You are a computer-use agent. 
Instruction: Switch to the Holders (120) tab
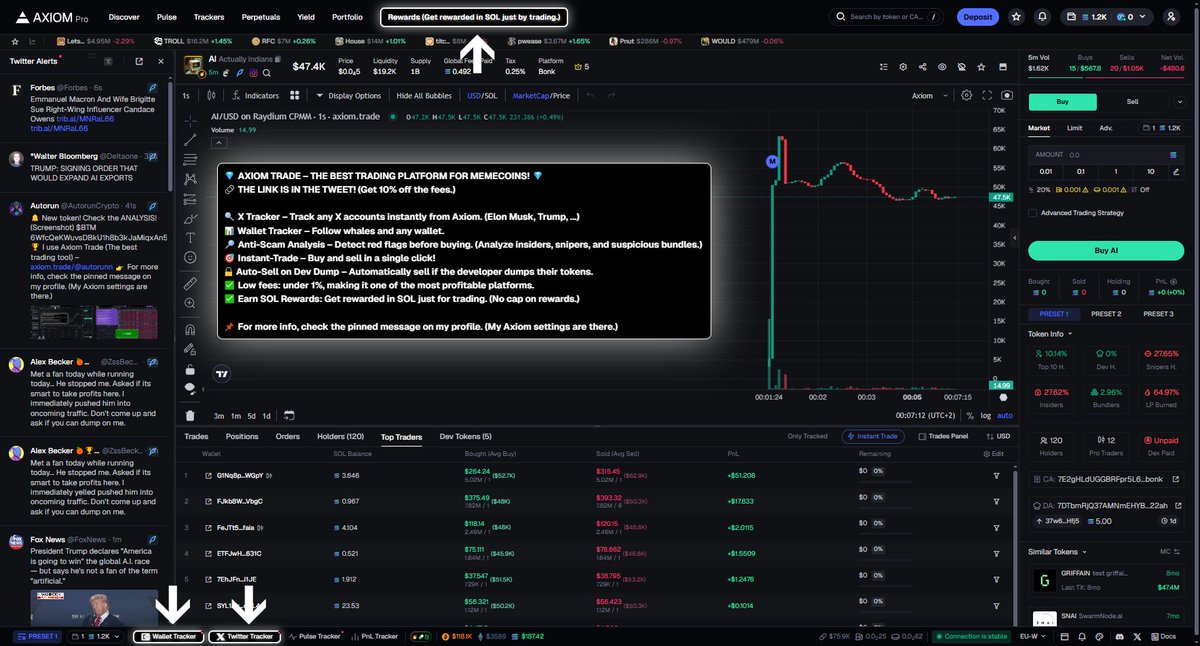pyautogui.click(x=340, y=436)
